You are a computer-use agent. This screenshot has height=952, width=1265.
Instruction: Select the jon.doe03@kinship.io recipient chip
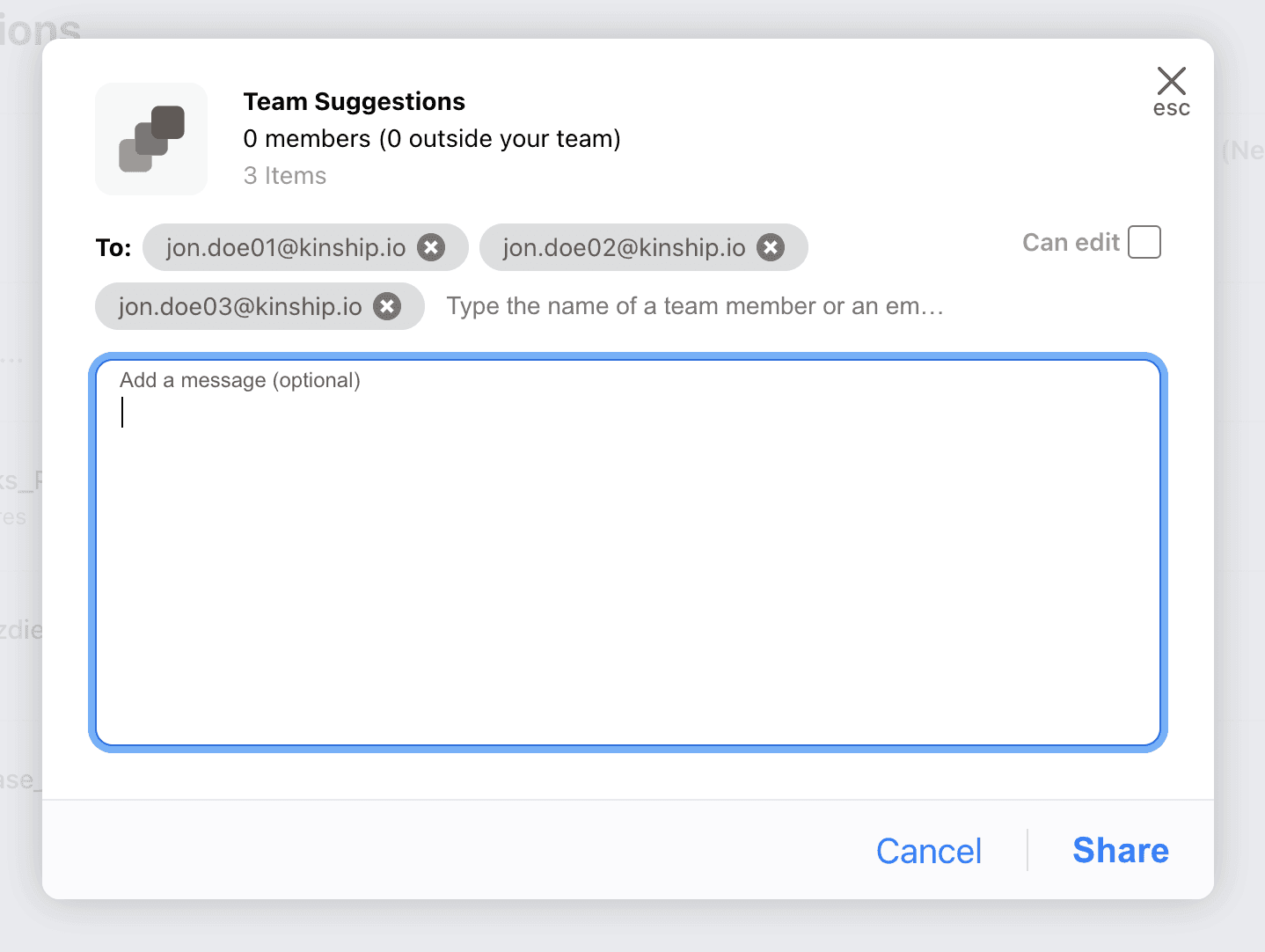click(x=240, y=306)
